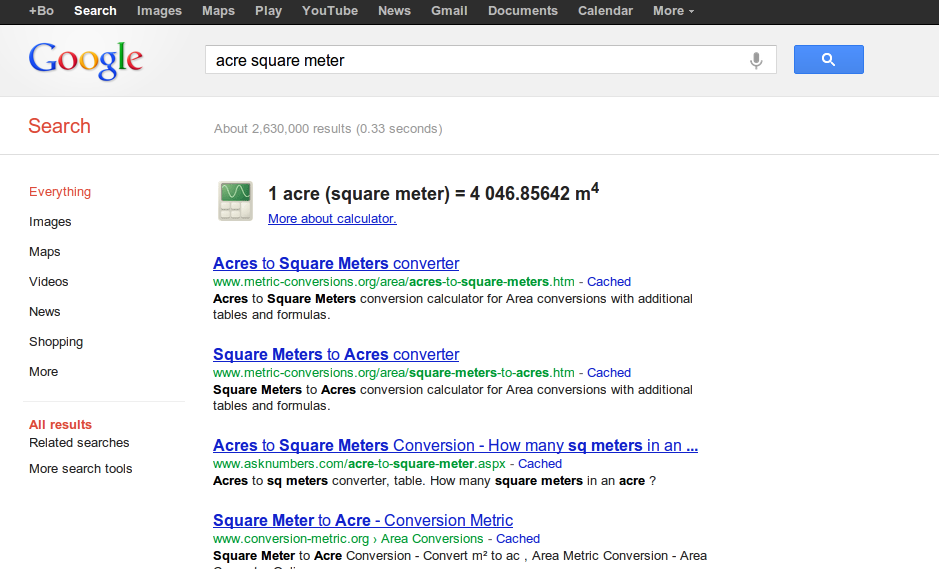Click the calculator answer '1 acre (square meter) = 4 046.85642 m4'
939x569 pixels.
(x=434, y=193)
